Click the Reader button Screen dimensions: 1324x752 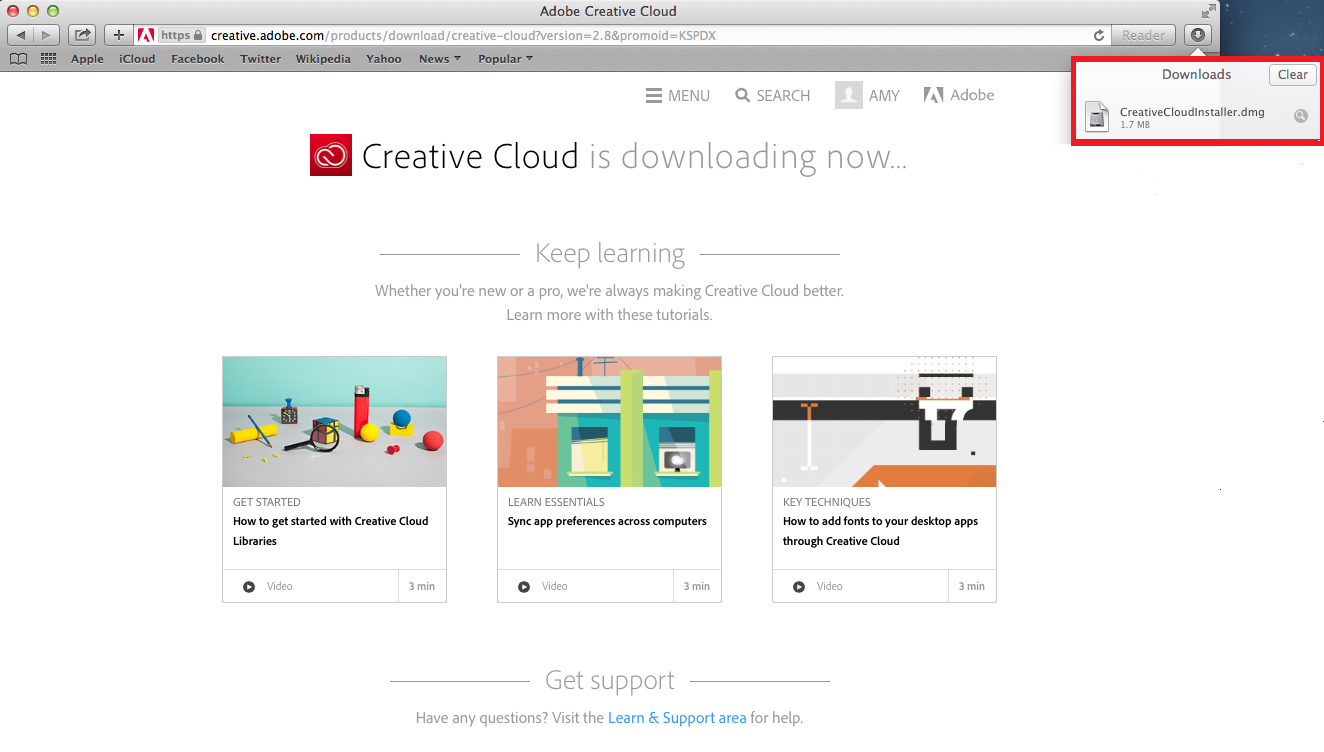1143,35
